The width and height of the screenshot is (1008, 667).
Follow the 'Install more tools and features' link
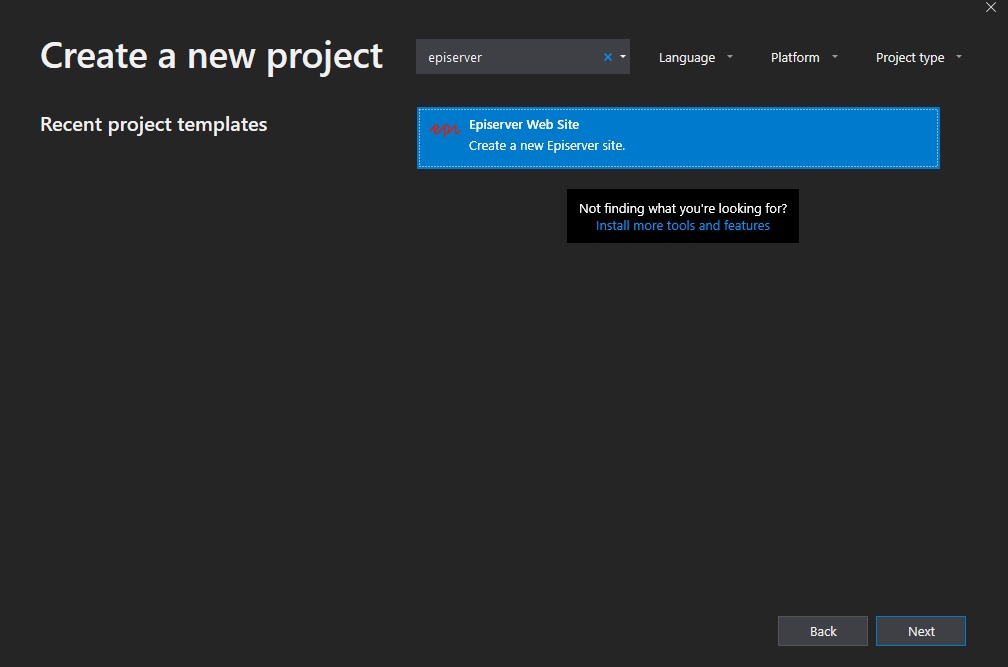(x=683, y=226)
